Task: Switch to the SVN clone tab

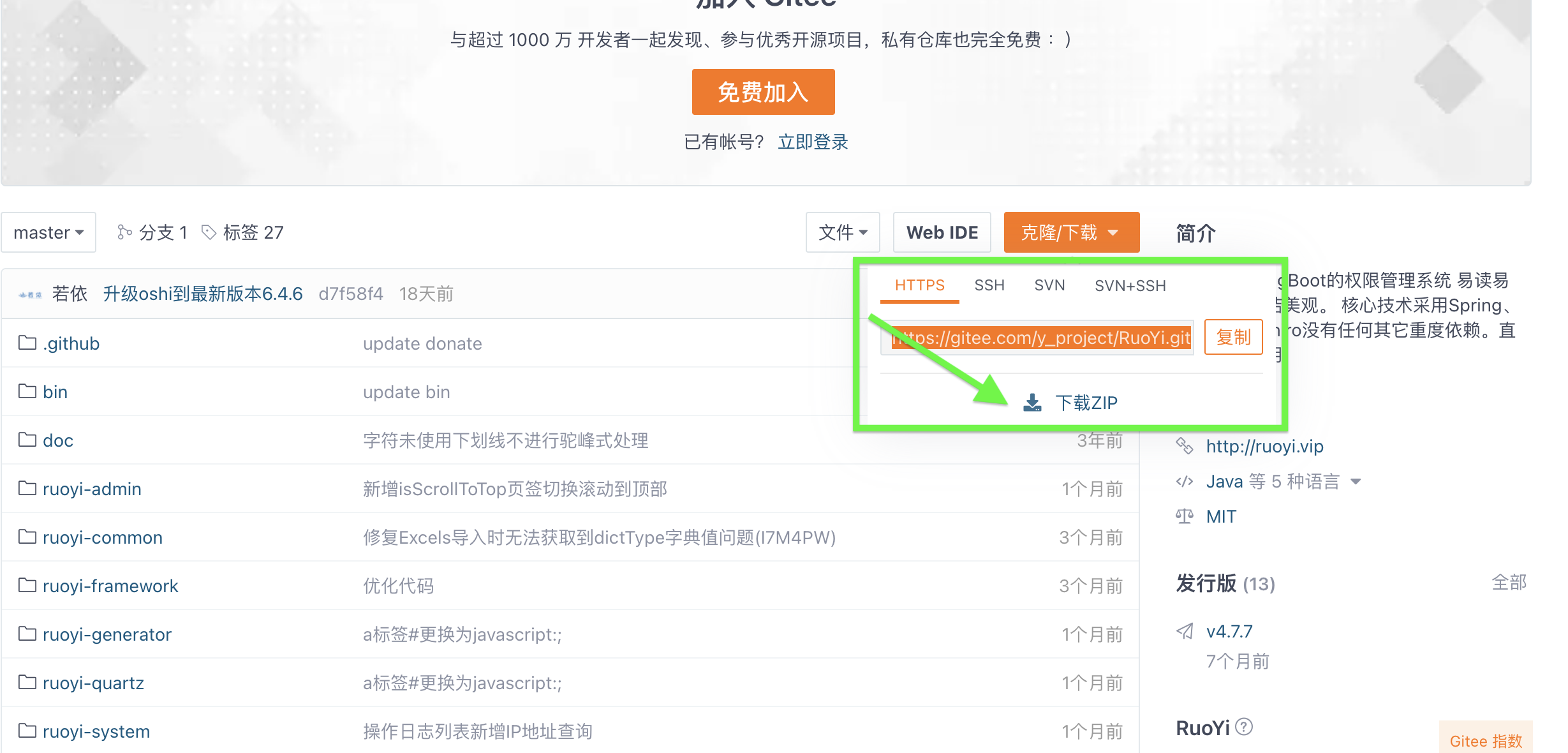Action: [x=1049, y=285]
